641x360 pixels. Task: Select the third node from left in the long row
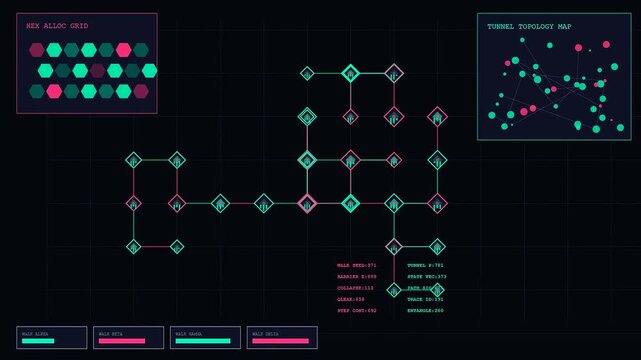tap(220, 203)
